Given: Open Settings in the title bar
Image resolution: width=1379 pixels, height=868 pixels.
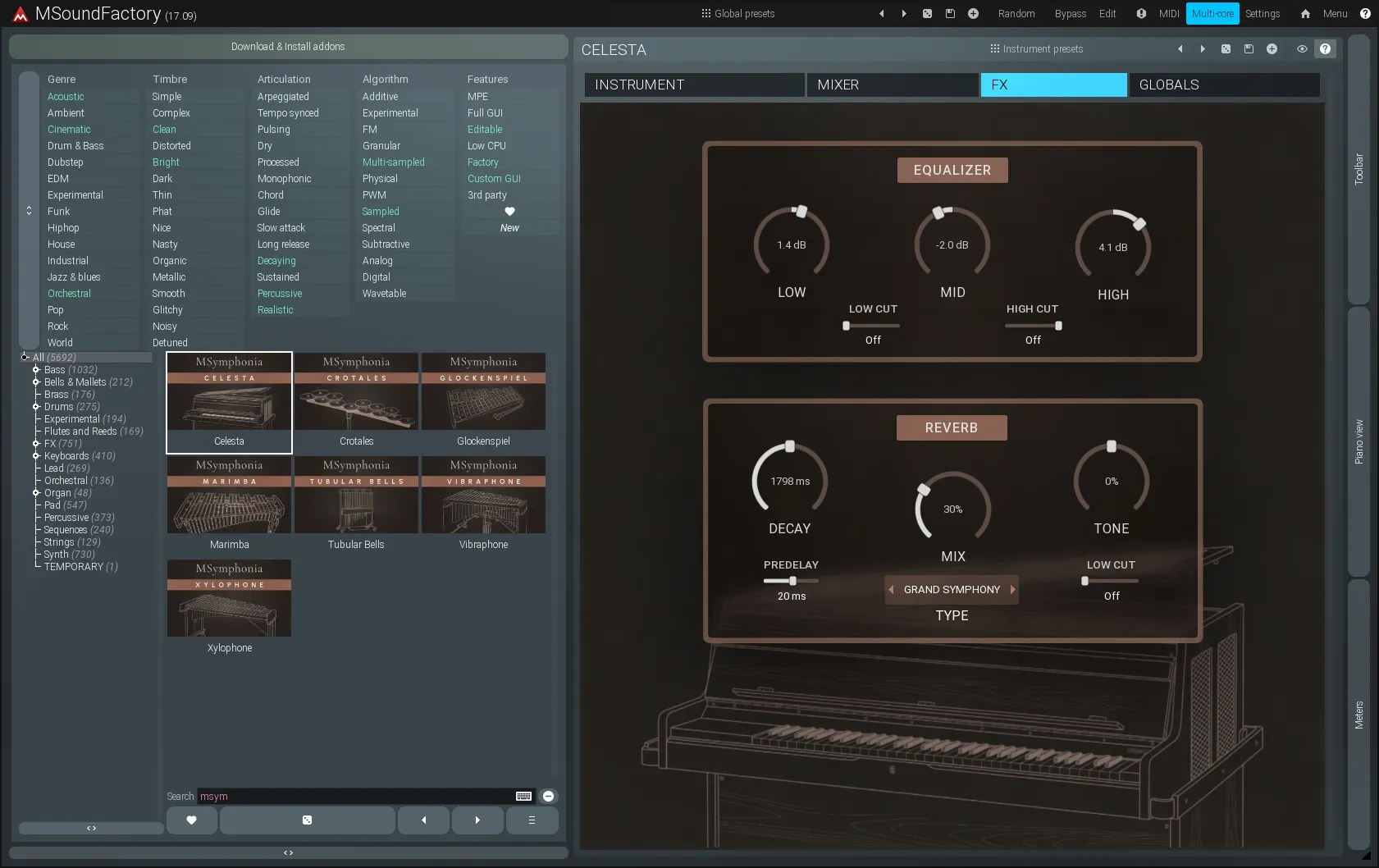Looking at the screenshot, I should (x=1263, y=14).
